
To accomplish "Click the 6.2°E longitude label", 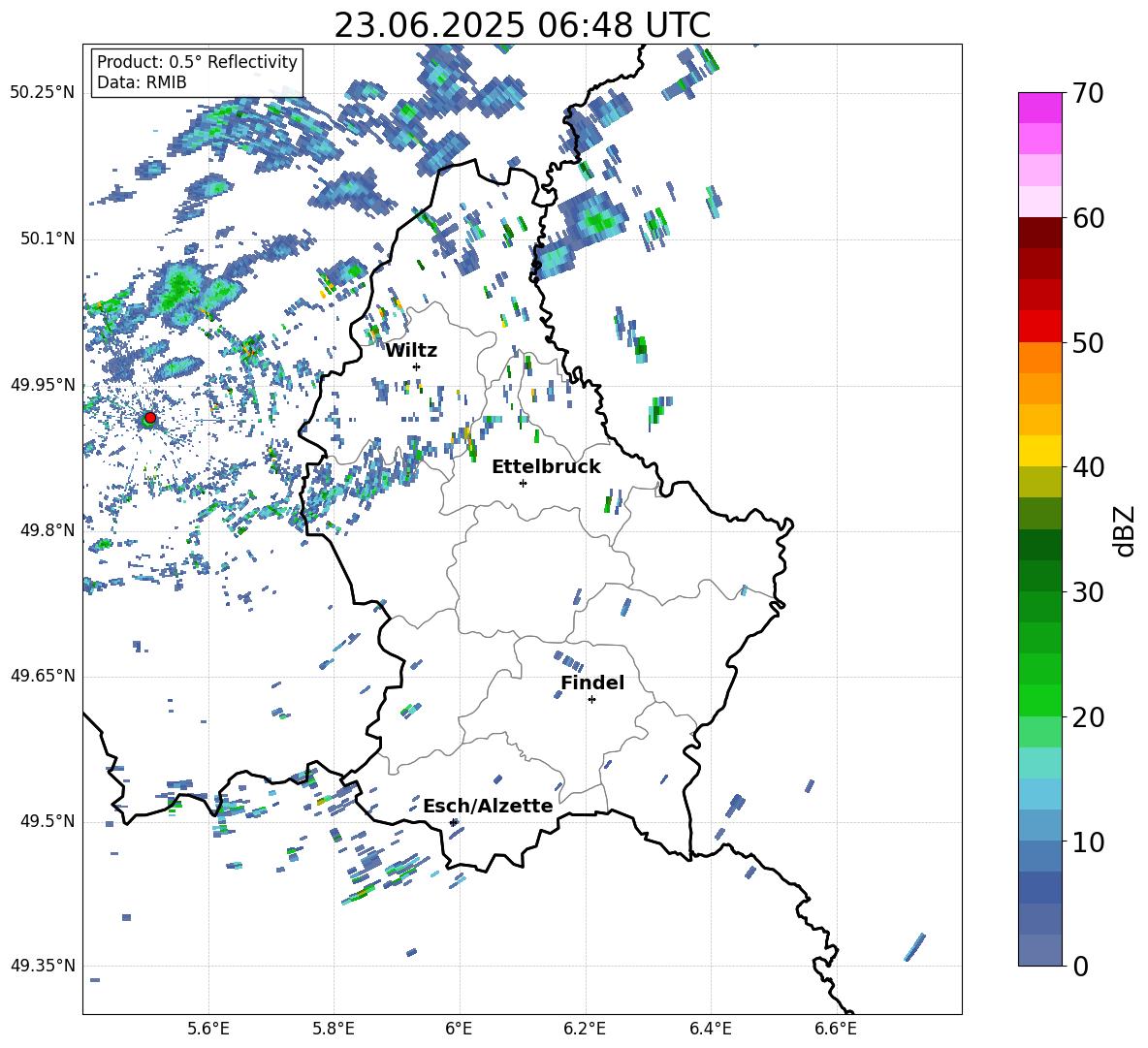I will (585, 1029).
